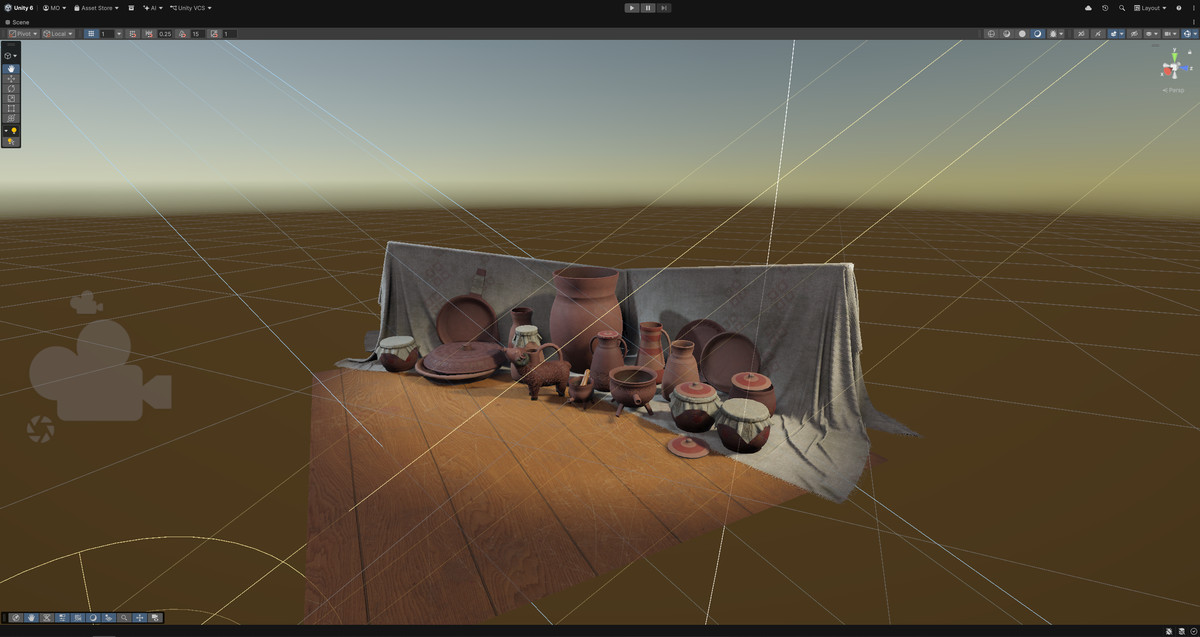1200x637 pixels.
Task: Toggle the grid visibility button
Action: (x=92, y=33)
